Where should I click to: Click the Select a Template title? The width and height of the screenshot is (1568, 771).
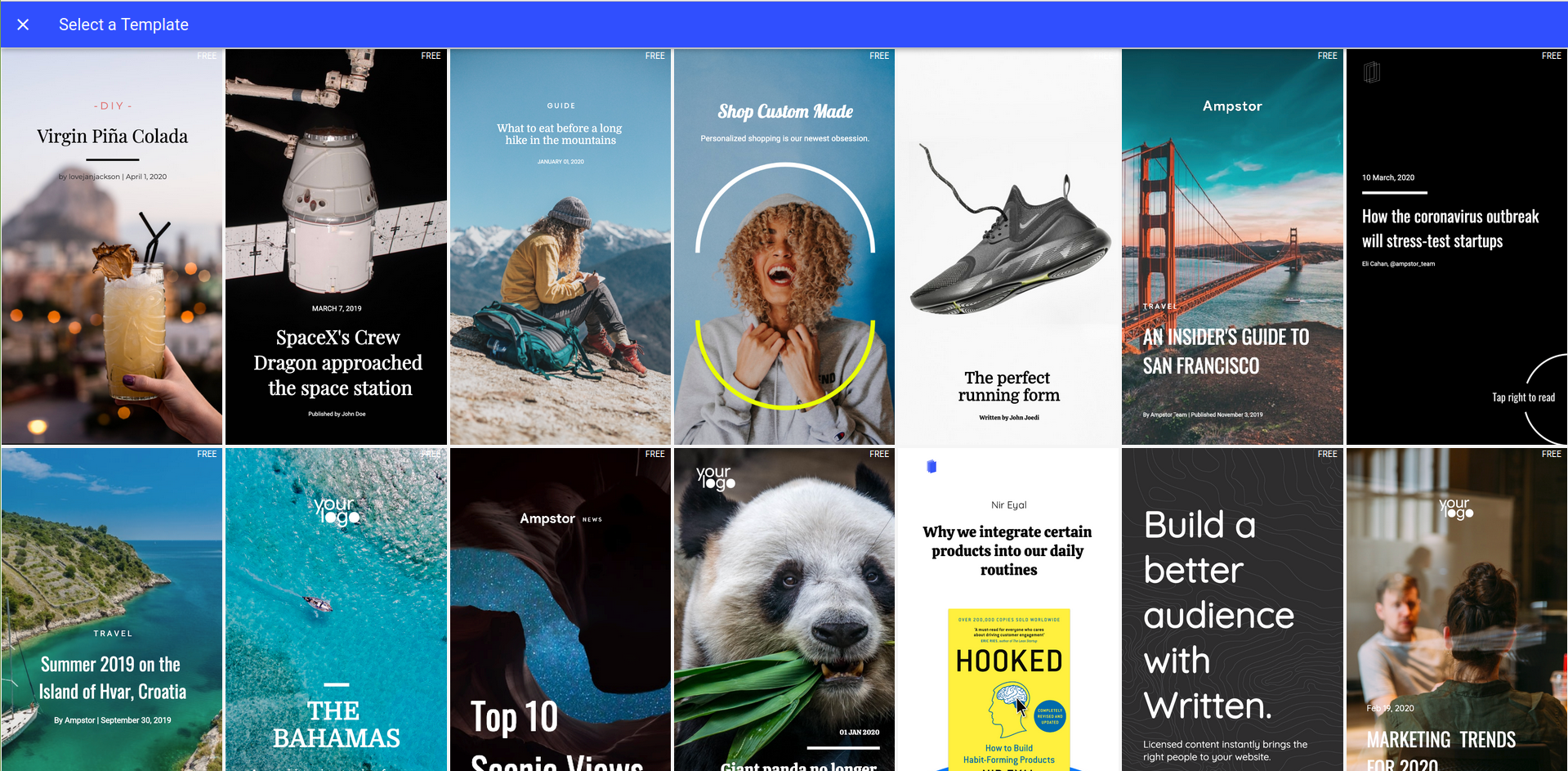click(123, 25)
